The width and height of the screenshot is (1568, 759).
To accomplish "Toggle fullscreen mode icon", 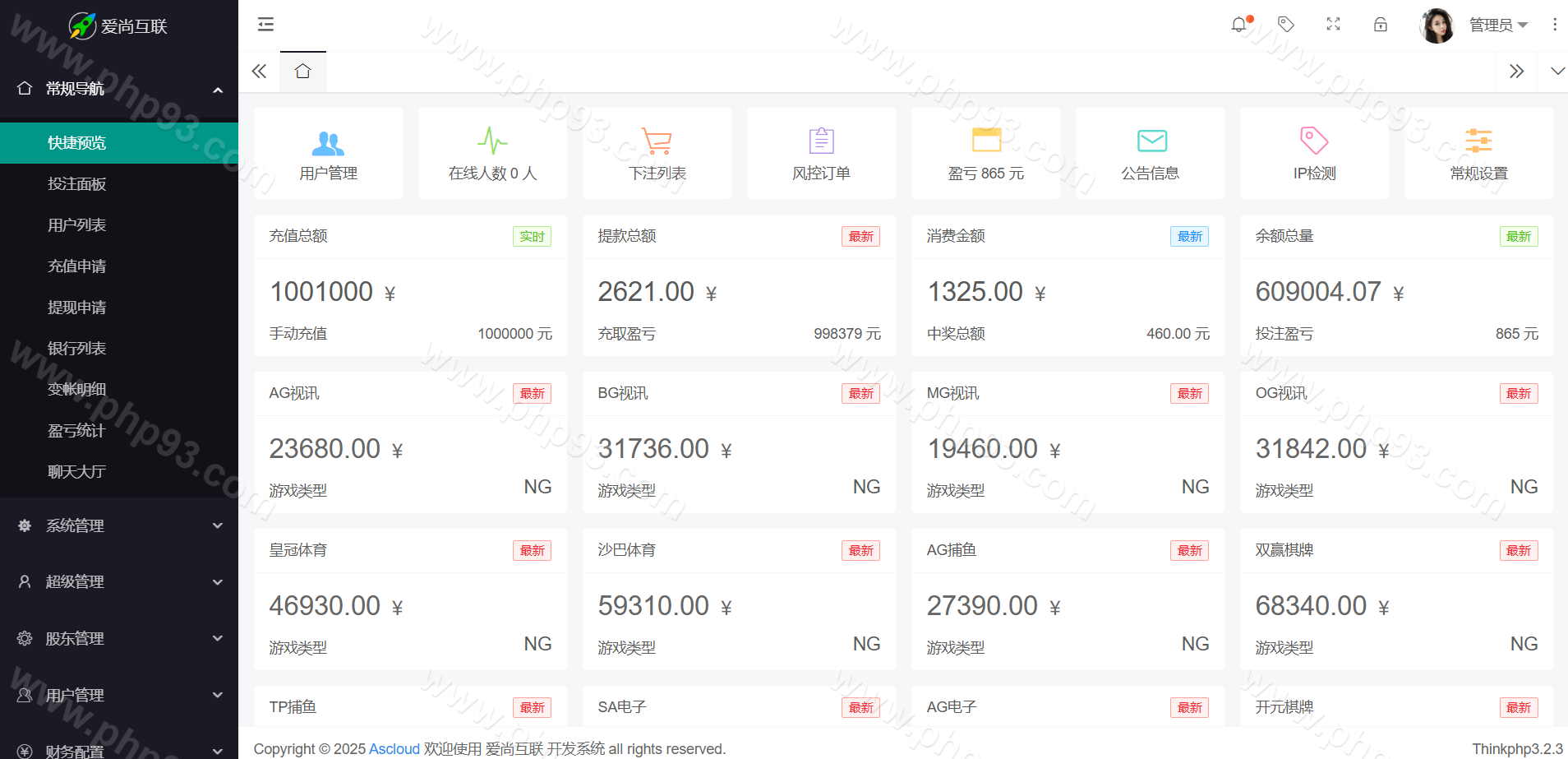I will (1333, 25).
